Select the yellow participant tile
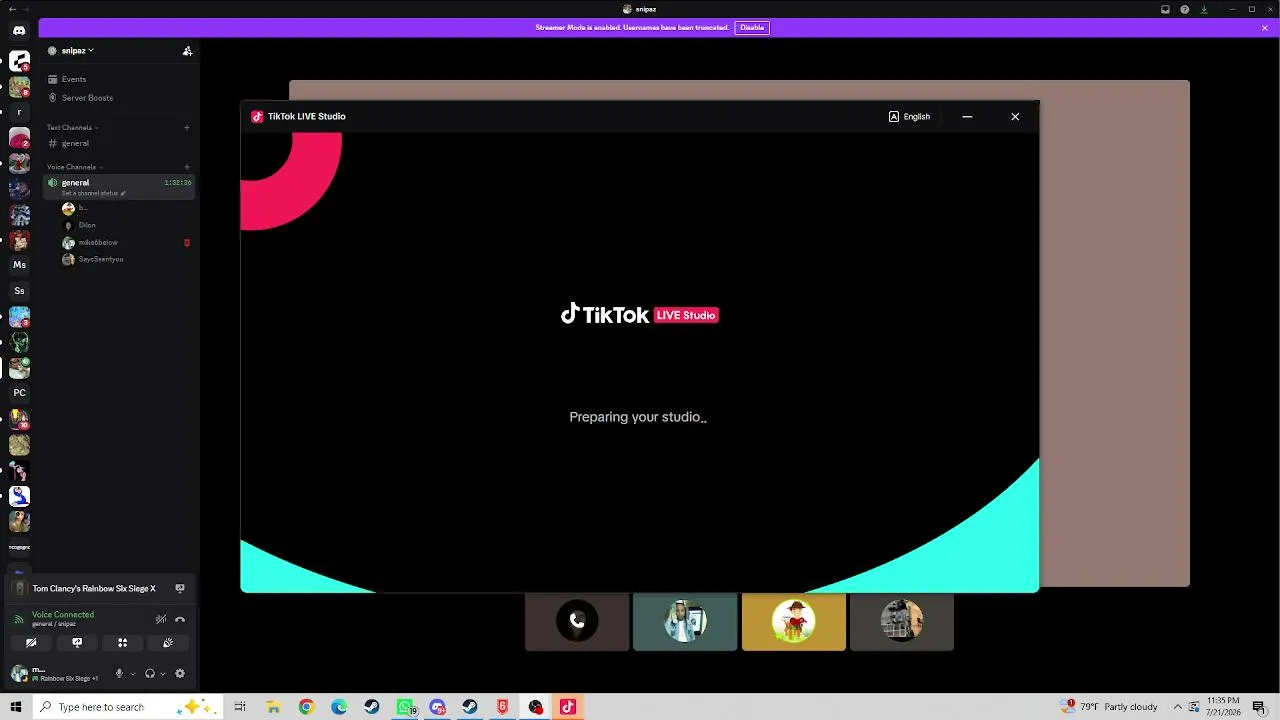The height and width of the screenshot is (720, 1280). [794, 622]
